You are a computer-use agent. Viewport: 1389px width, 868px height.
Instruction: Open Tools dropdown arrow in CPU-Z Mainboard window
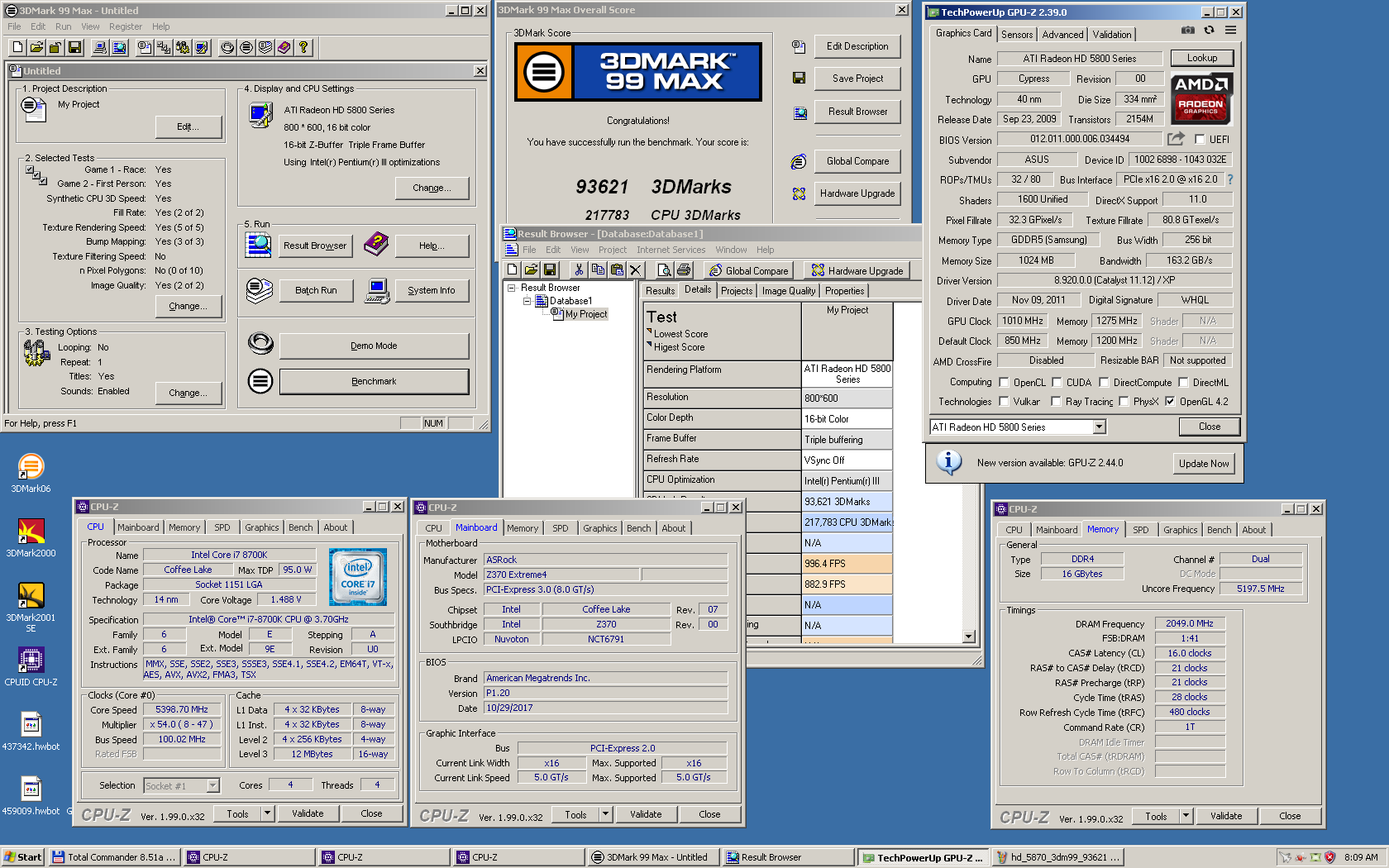coord(605,814)
